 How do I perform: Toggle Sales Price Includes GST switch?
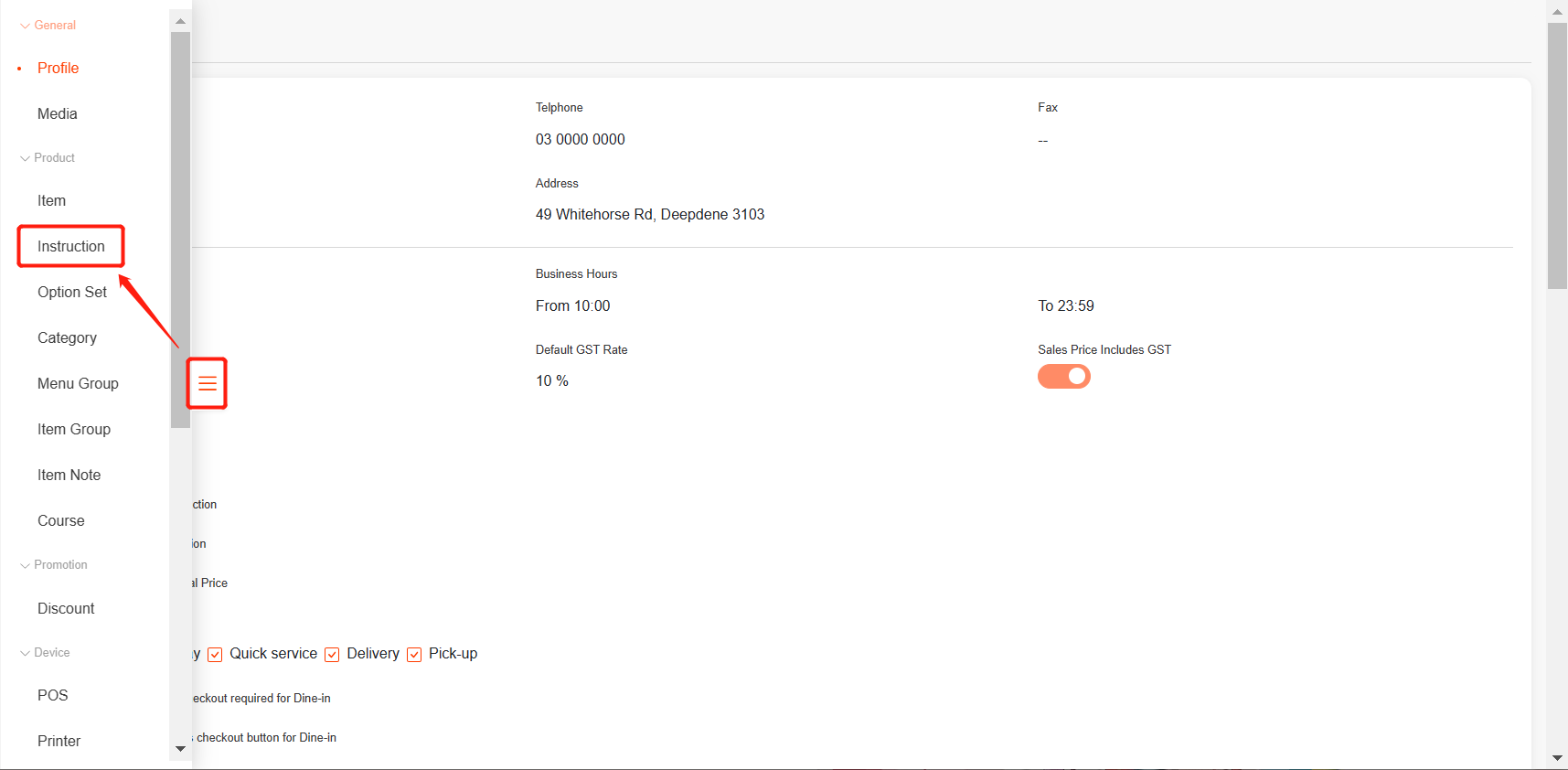1063,377
